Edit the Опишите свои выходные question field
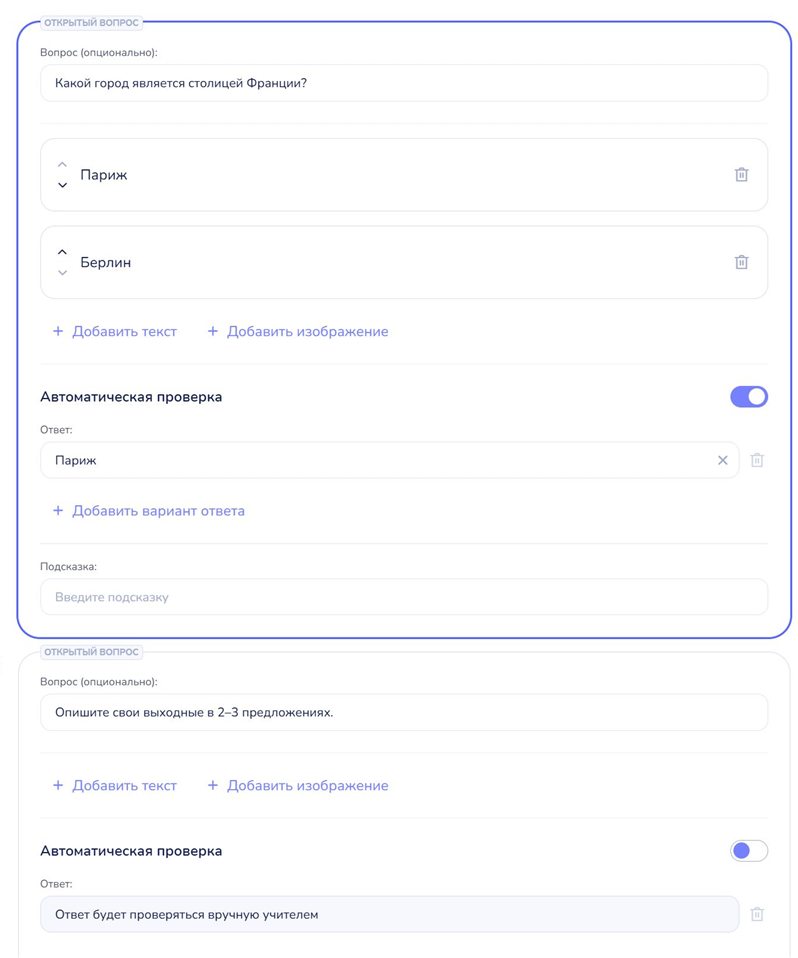 404,712
